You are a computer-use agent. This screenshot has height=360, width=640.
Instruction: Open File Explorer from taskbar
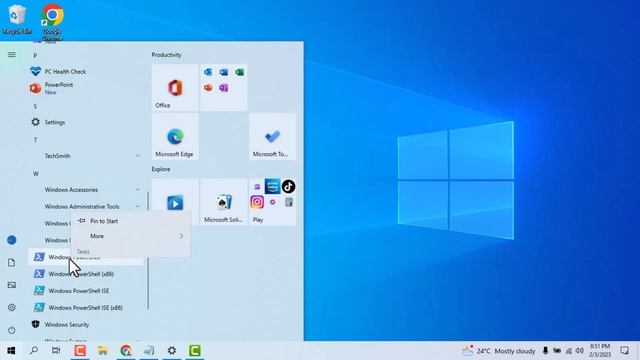tap(103, 351)
